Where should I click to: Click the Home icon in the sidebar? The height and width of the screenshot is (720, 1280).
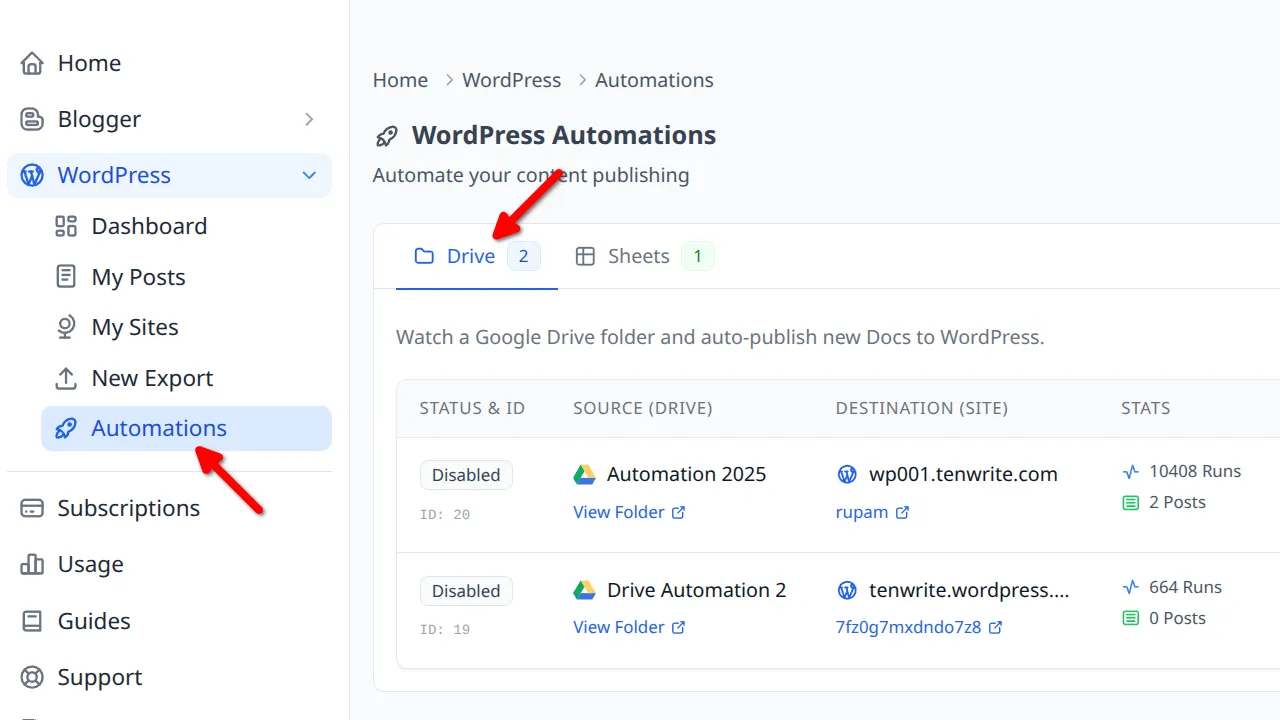click(x=32, y=62)
